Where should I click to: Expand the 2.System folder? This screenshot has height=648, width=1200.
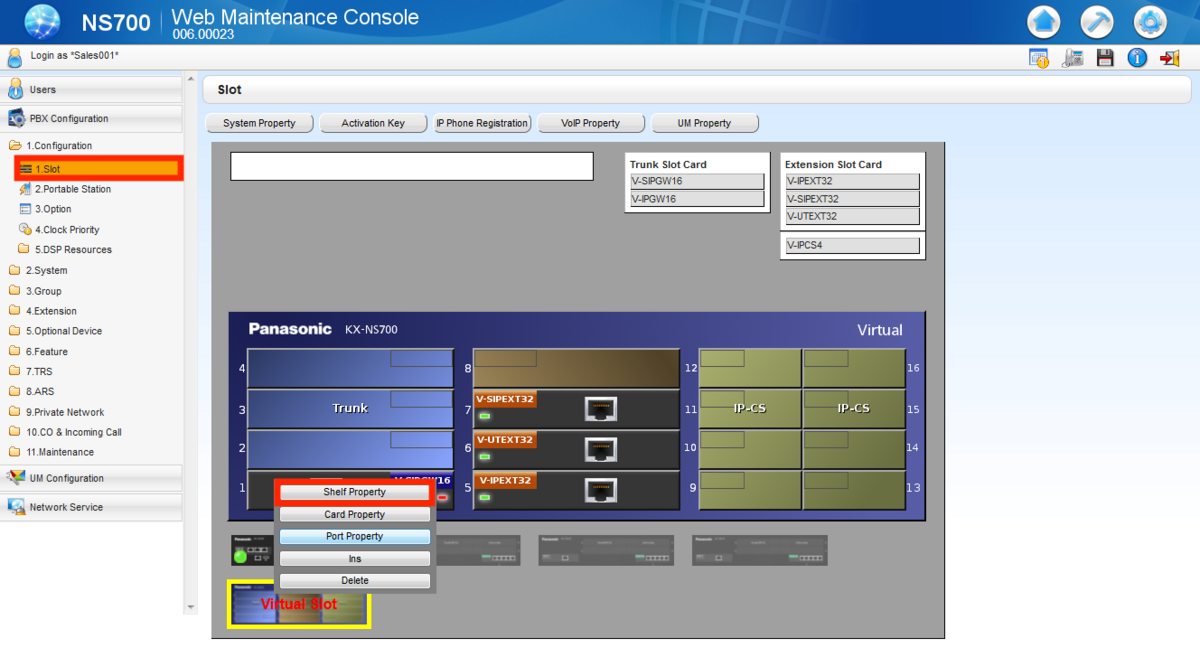click(46, 270)
